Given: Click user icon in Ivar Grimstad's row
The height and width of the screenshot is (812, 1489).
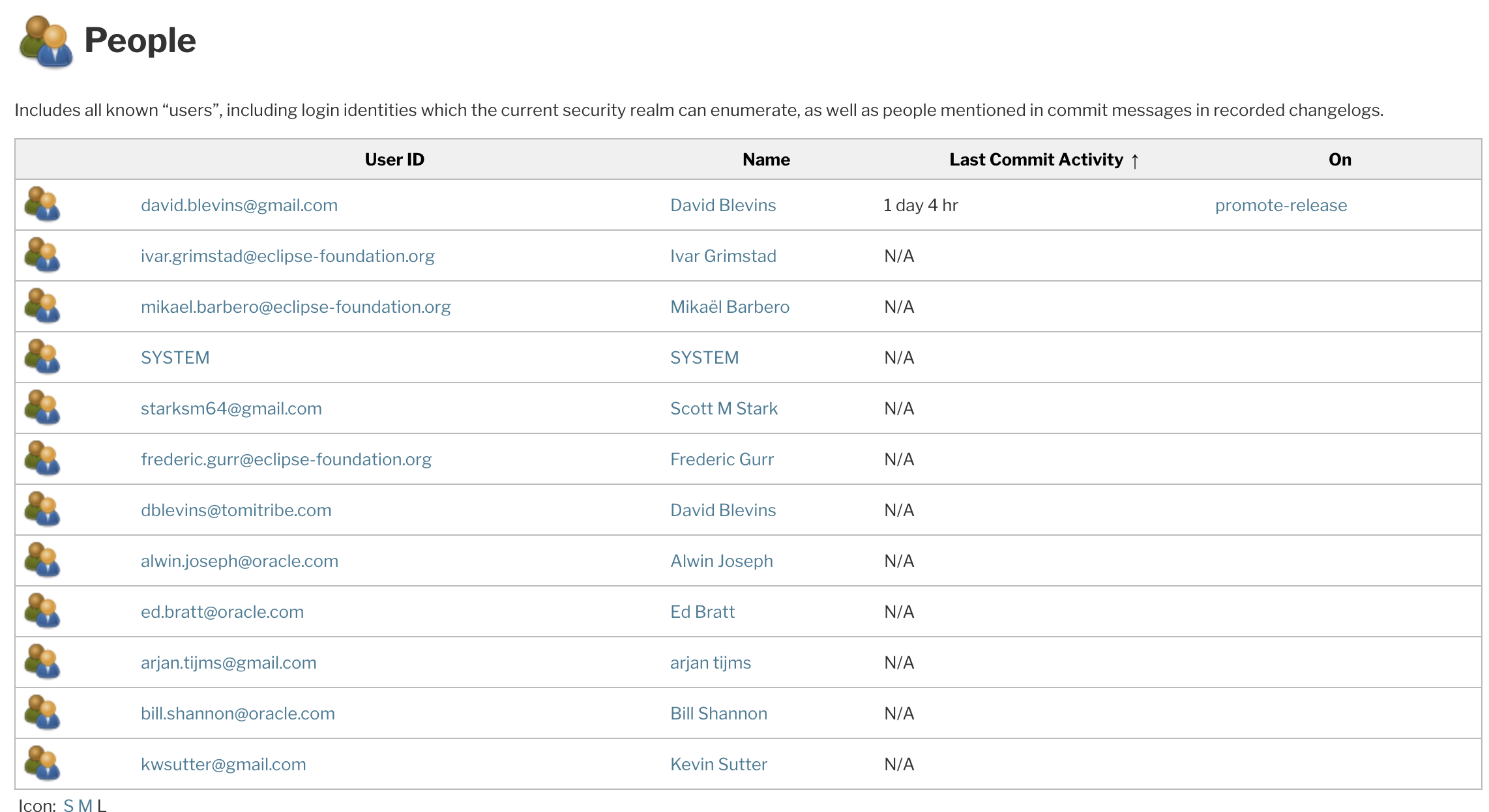Looking at the screenshot, I should click(x=42, y=255).
